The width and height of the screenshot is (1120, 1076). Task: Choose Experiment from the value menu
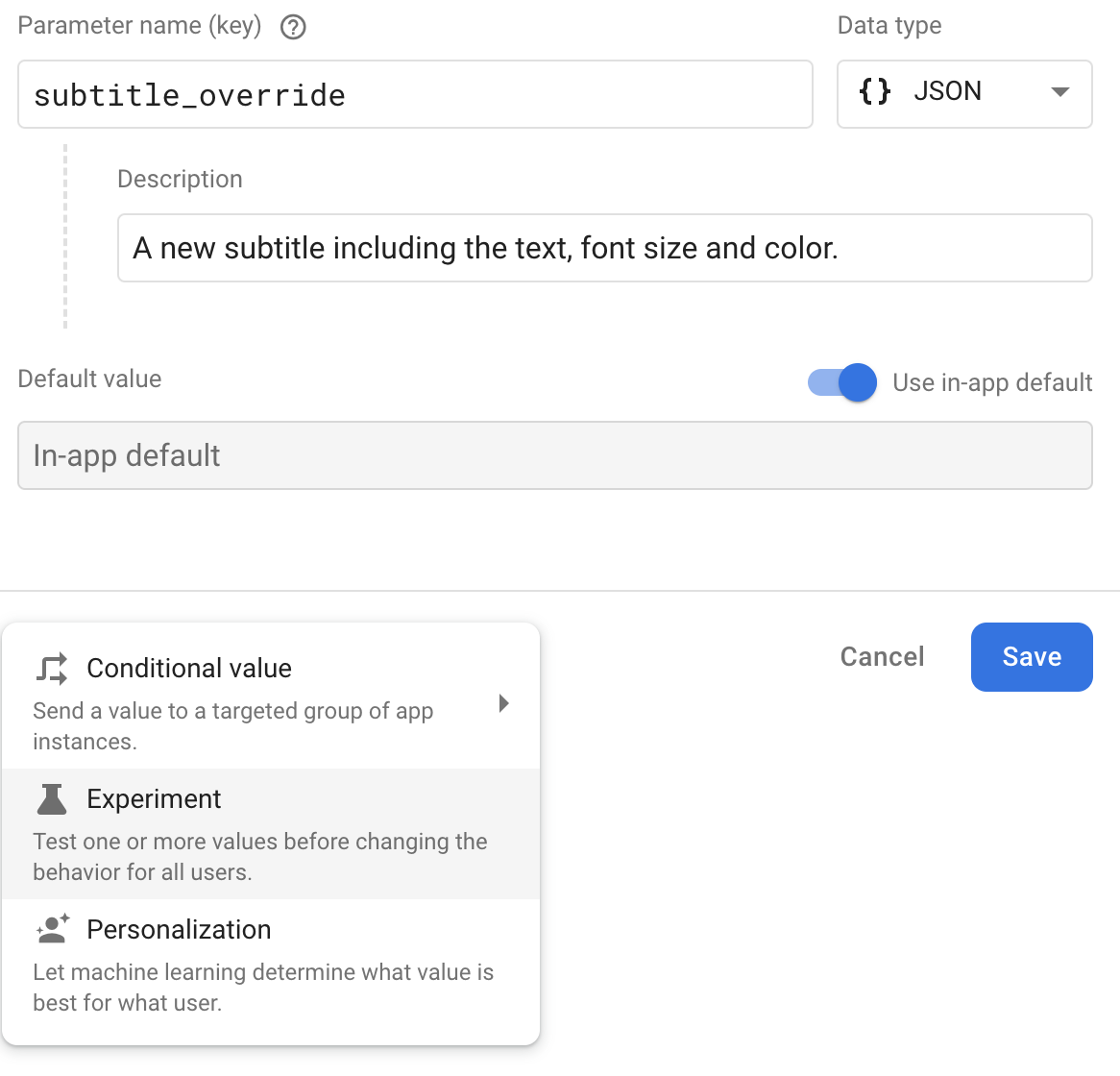pyautogui.click(x=154, y=798)
